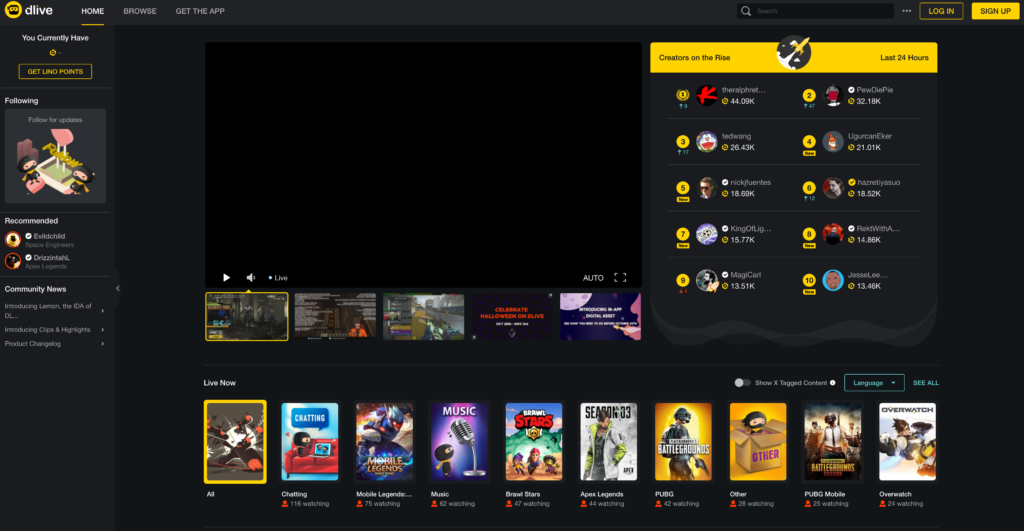This screenshot has height=531, width=1024.
Task: Open Introducing In-App Digital Asset banner
Action: (x=600, y=316)
